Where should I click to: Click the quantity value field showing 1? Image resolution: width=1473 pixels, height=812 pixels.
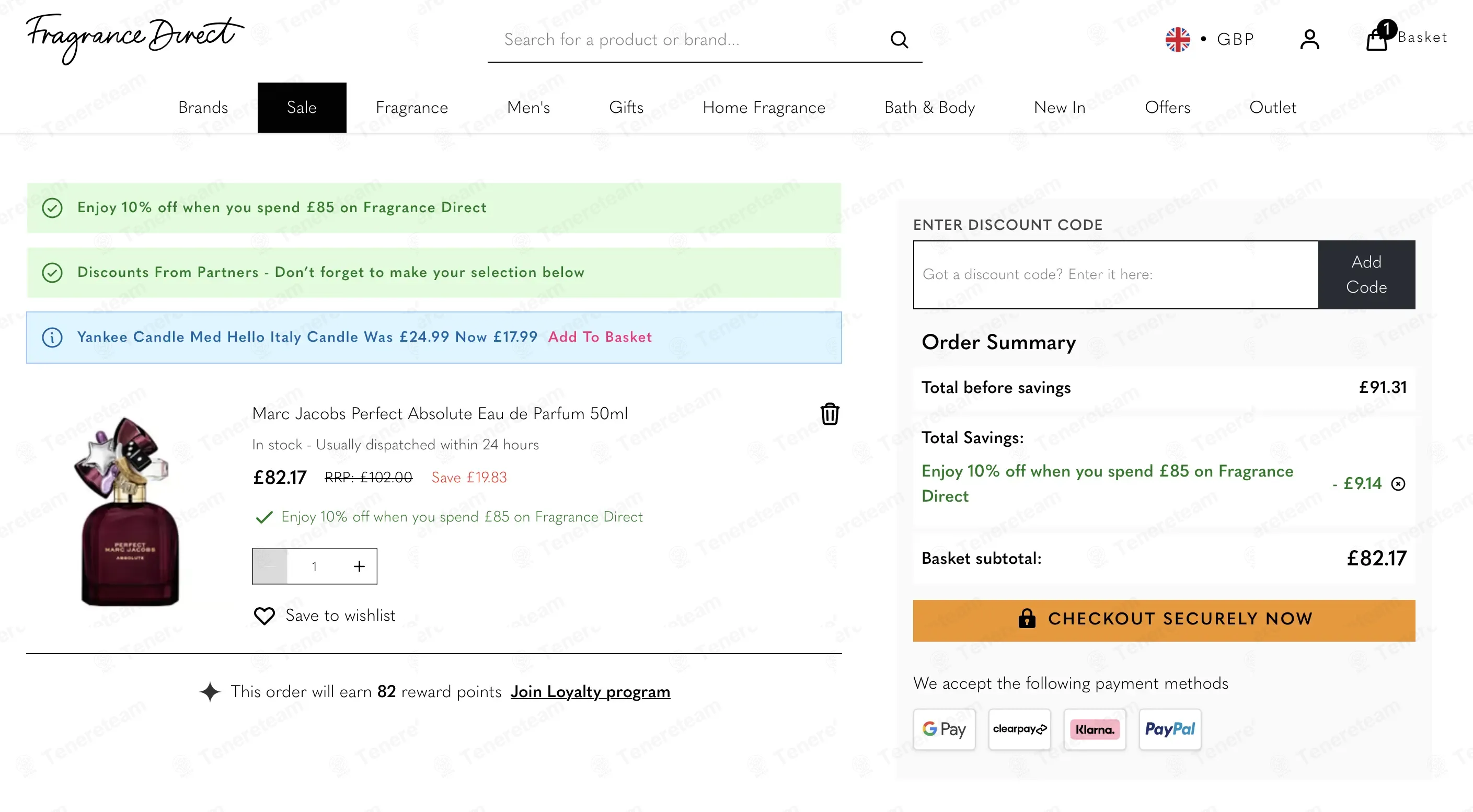point(315,566)
